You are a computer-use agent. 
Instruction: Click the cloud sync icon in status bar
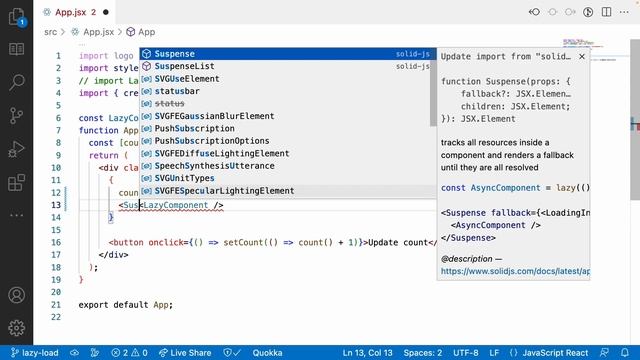click(74, 353)
